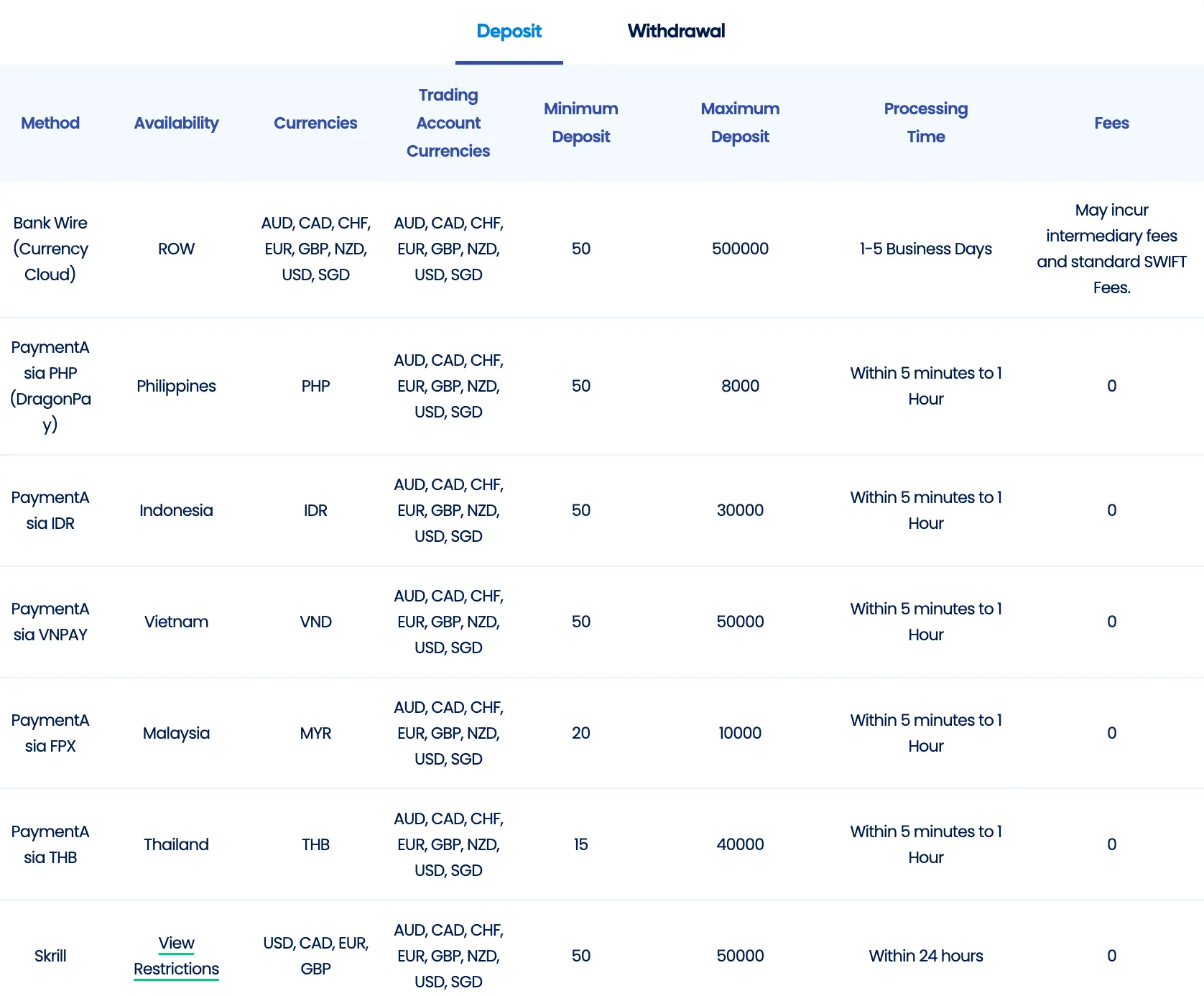Click the SWIFT fees note for Bank Wire
The height and width of the screenshot is (996, 1204).
pos(1111,249)
